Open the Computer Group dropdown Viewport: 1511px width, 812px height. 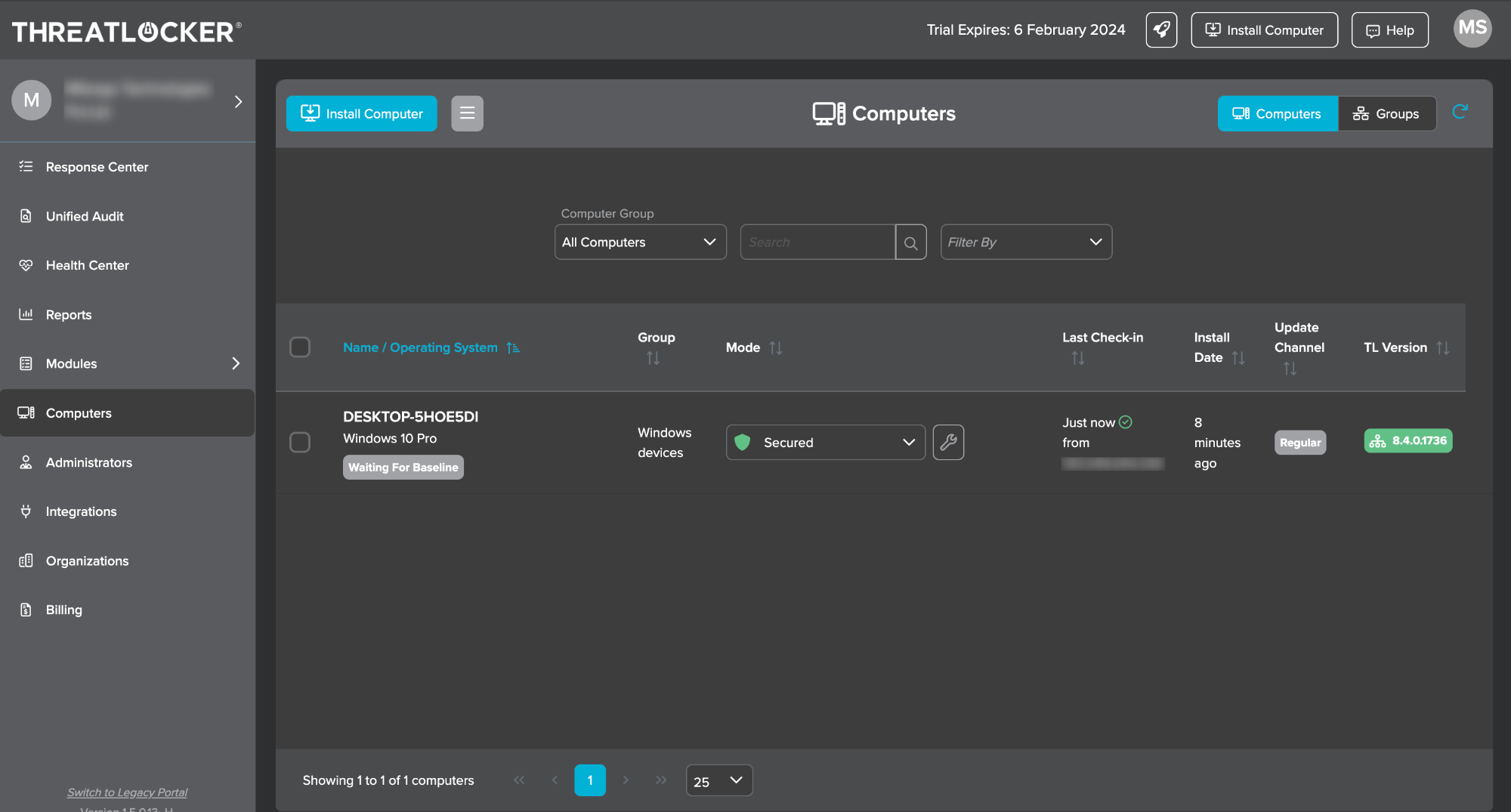pos(641,242)
